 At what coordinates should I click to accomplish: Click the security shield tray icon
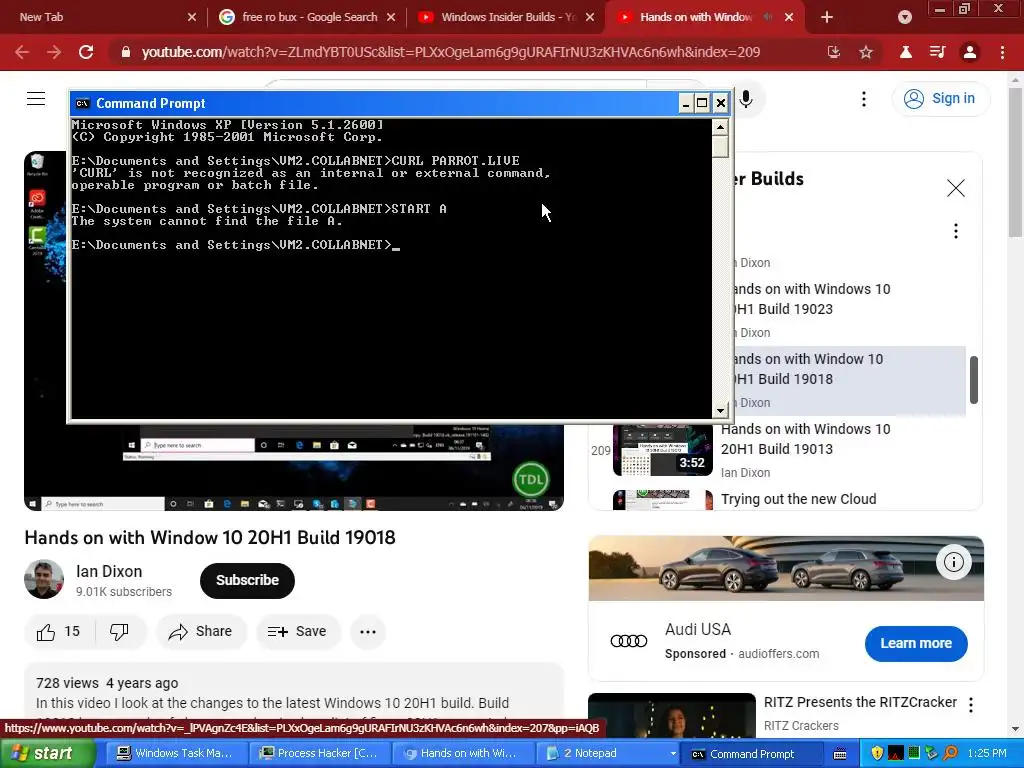[877, 754]
